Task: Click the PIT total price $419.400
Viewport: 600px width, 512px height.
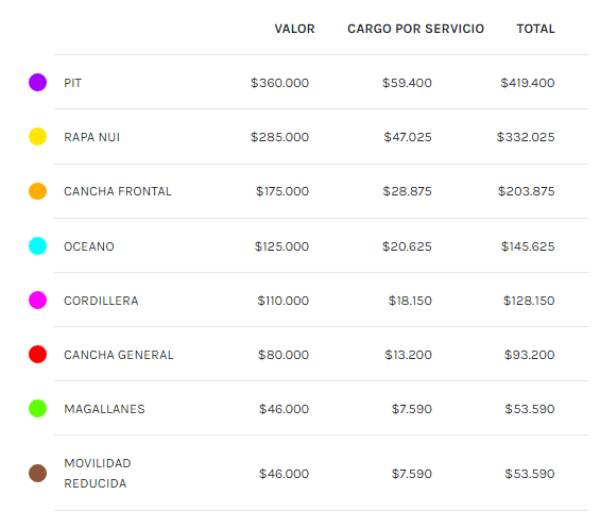Action: [527, 83]
